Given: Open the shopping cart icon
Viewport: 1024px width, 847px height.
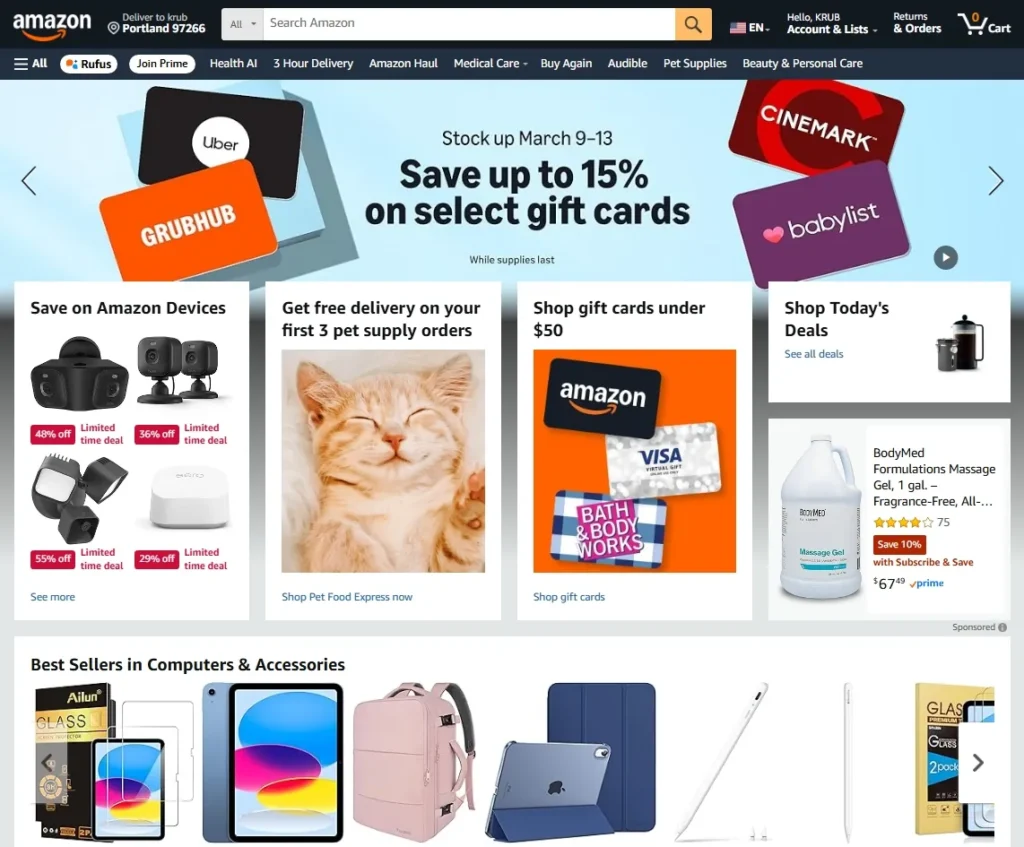Looking at the screenshot, I should 984,24.
